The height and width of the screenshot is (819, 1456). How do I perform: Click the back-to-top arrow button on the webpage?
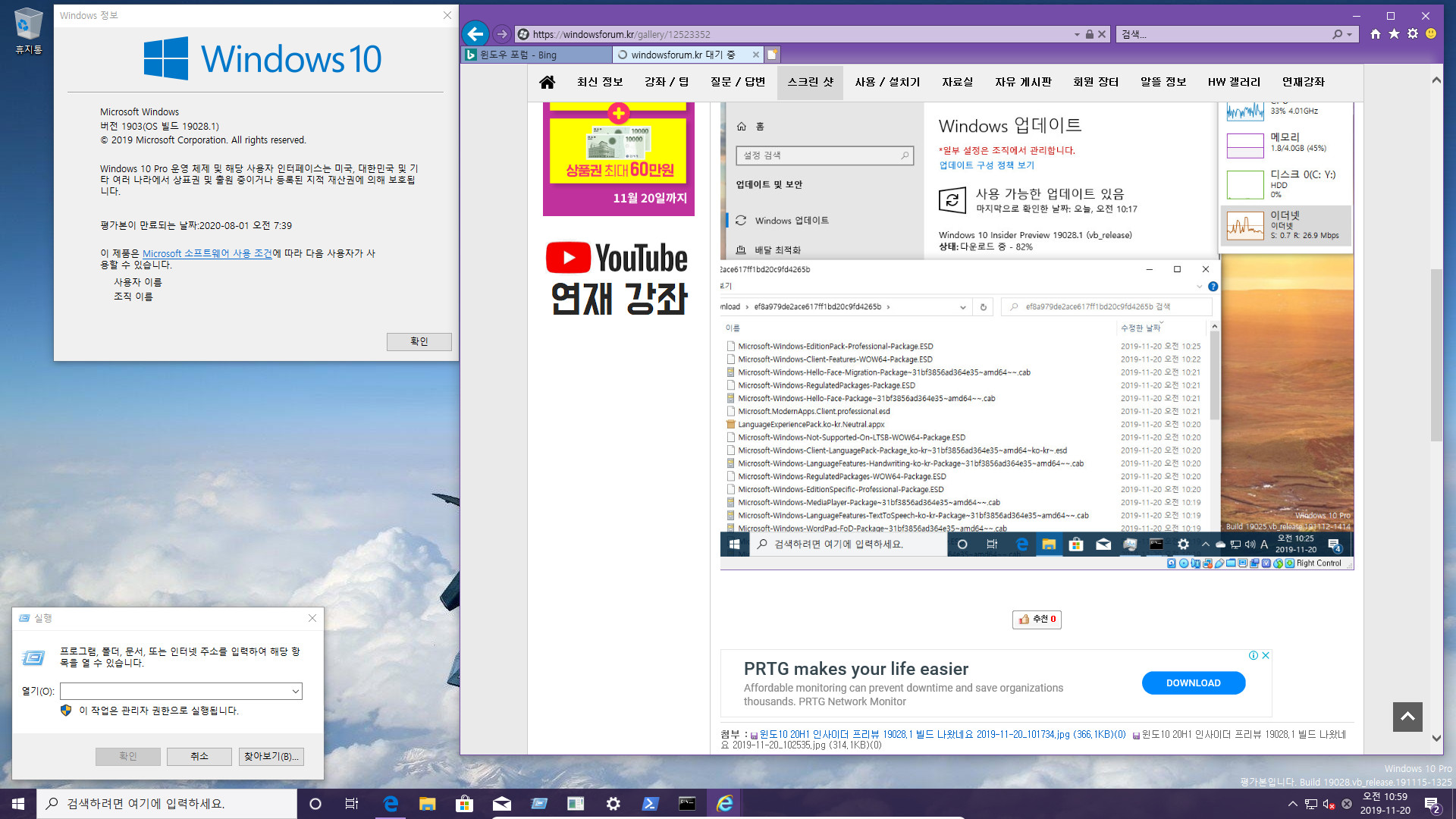pos(1407,717)
